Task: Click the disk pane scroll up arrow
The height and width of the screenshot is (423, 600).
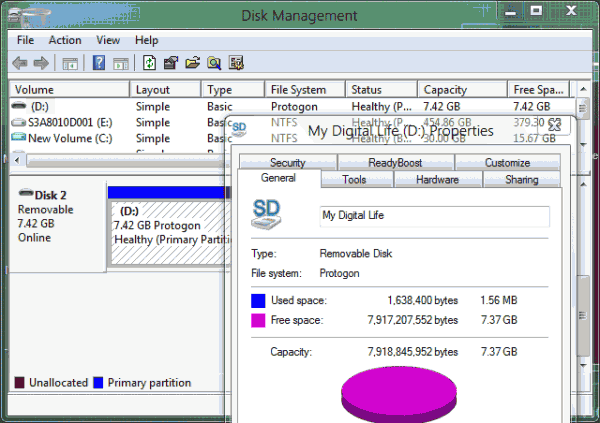Action: coord(583,184)
